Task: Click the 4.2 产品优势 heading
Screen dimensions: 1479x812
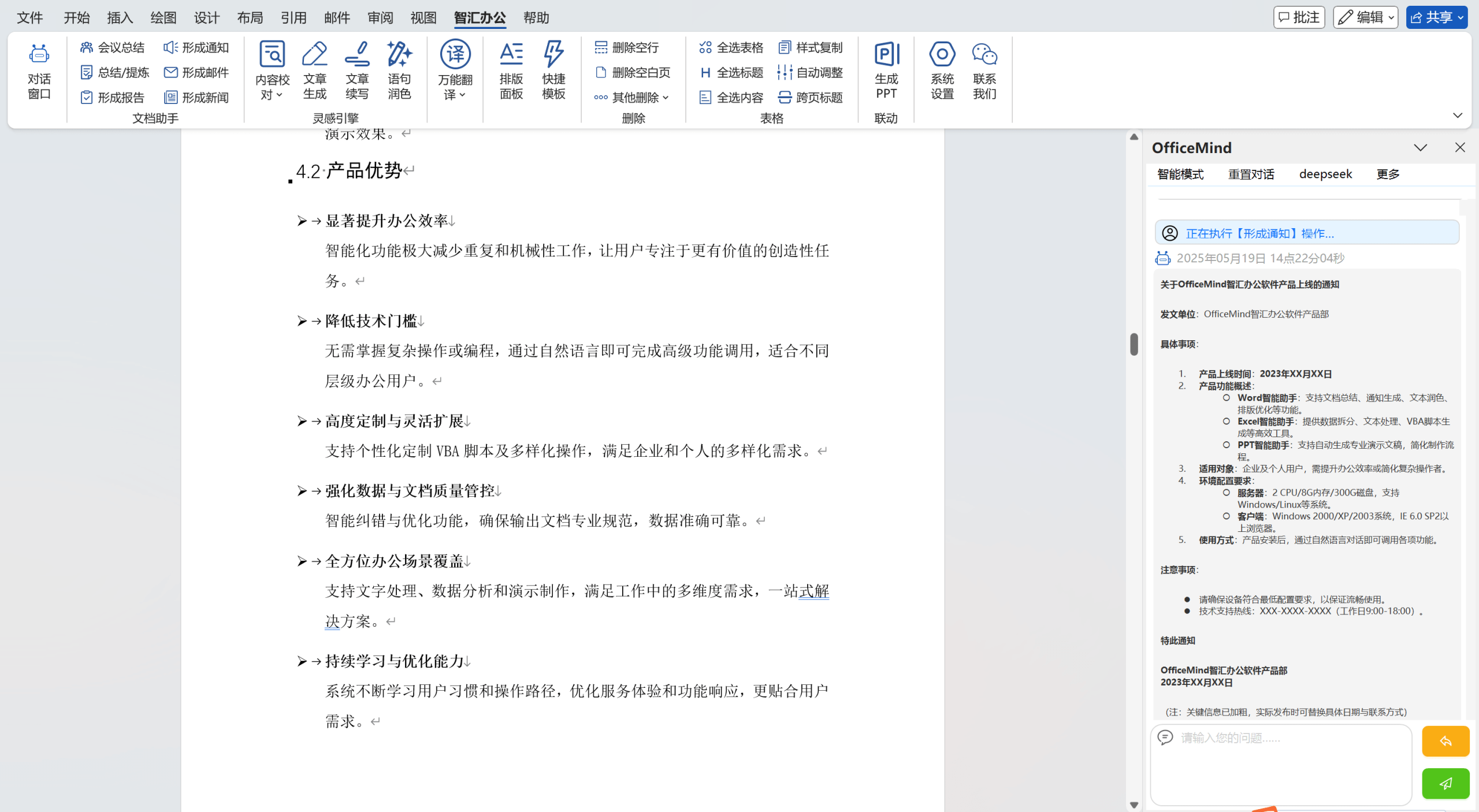Action: point(349,171)
